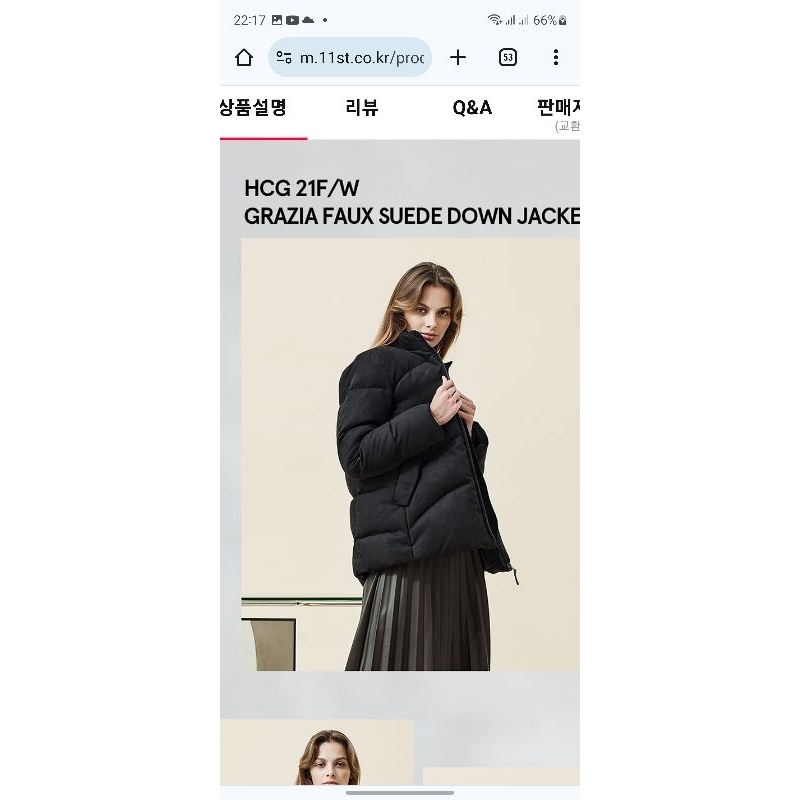The image size is (800, 800).
Task: Tap the black down jacket model photo
Action: coord(410,454)
